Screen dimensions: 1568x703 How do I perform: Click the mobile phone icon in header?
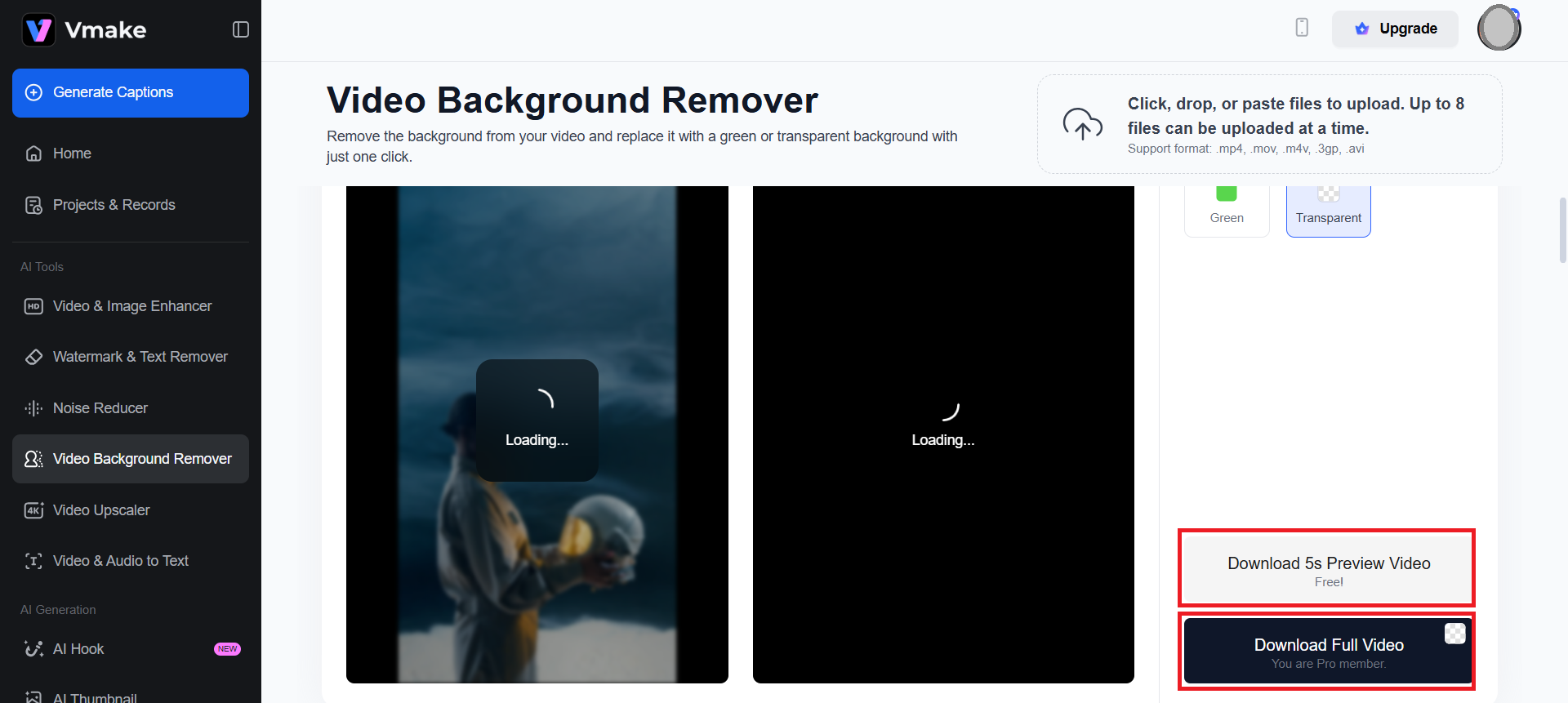(x=1302, y=28)
